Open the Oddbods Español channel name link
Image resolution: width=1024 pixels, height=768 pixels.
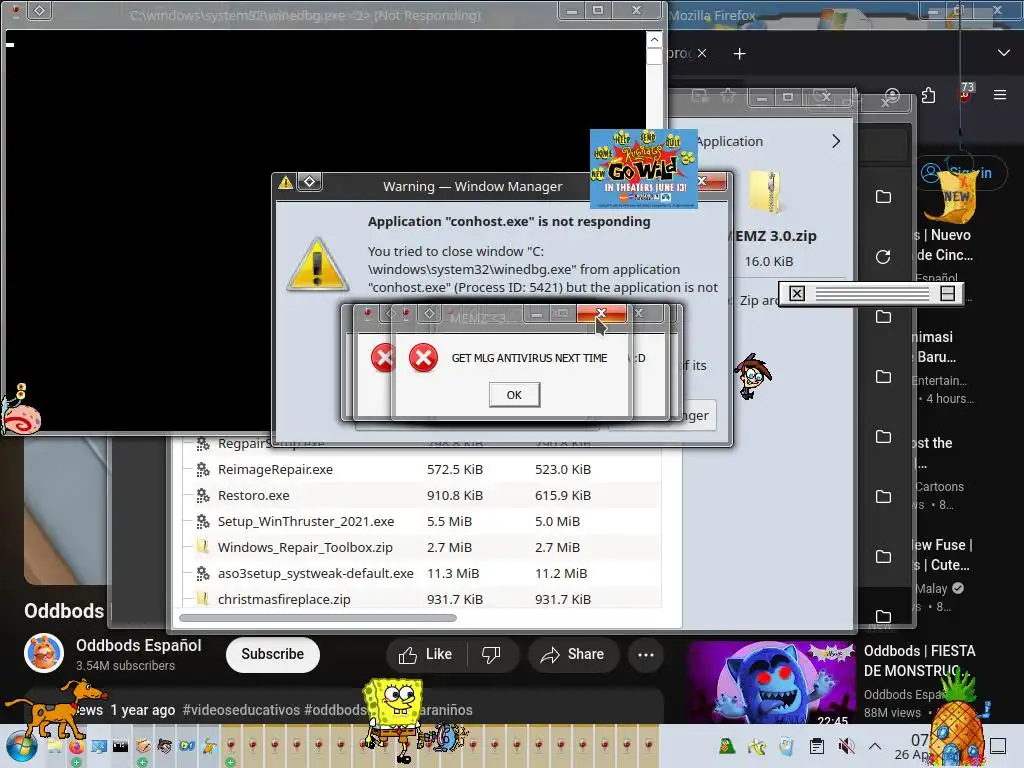pos(138,645)
